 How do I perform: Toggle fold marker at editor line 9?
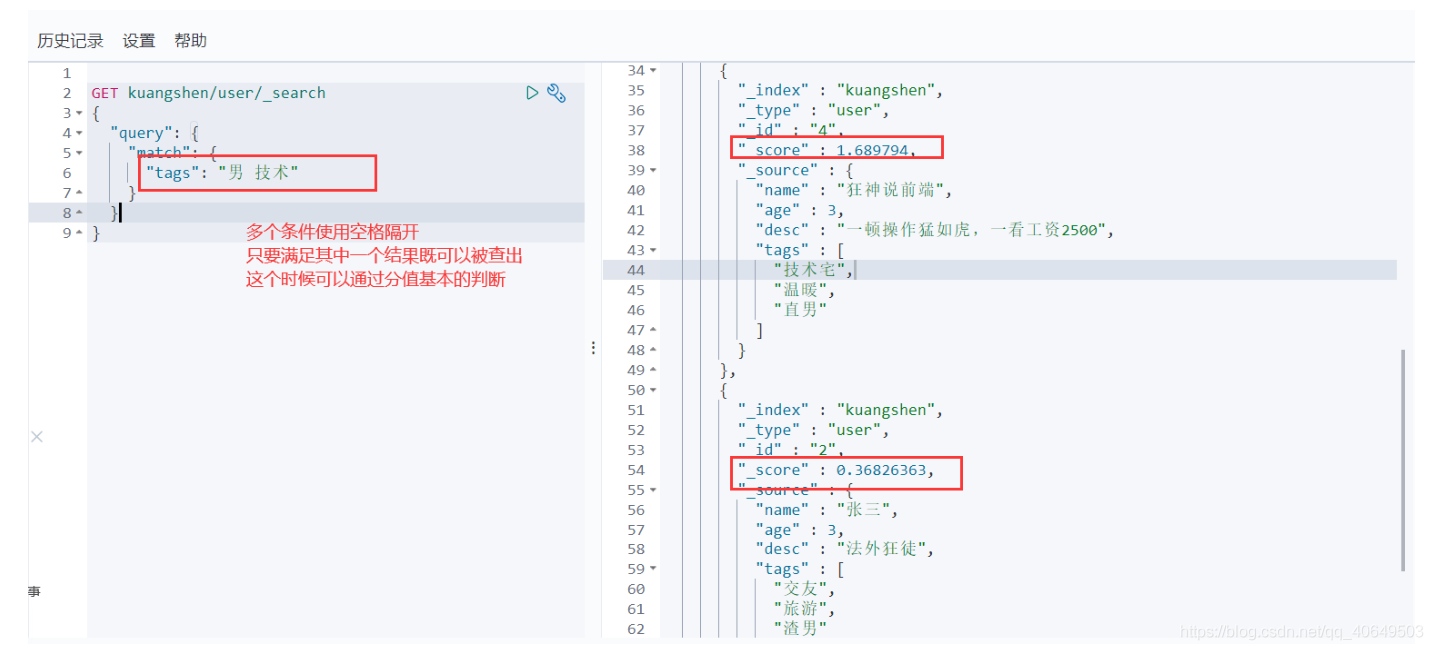pos(80,233)
